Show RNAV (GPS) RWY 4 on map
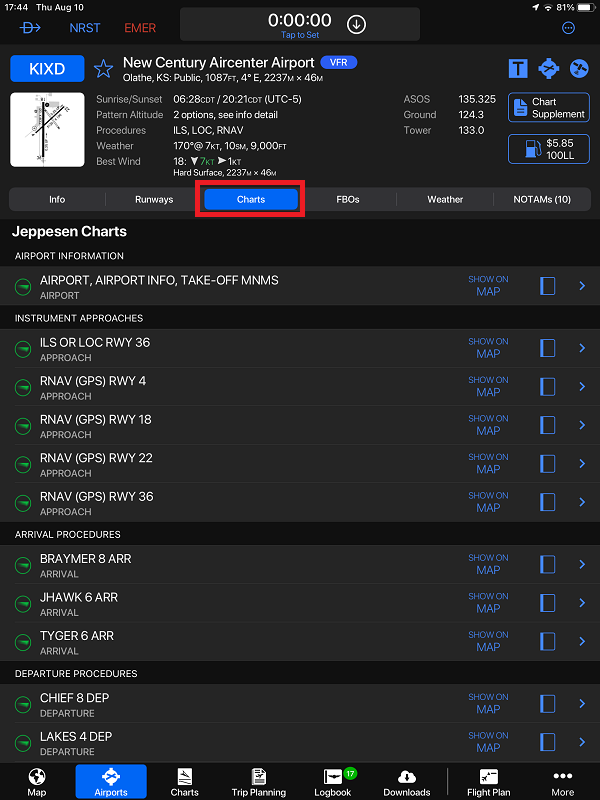Image resolution: width=600 pixels, height=800 pixels. tap(488, 386)
